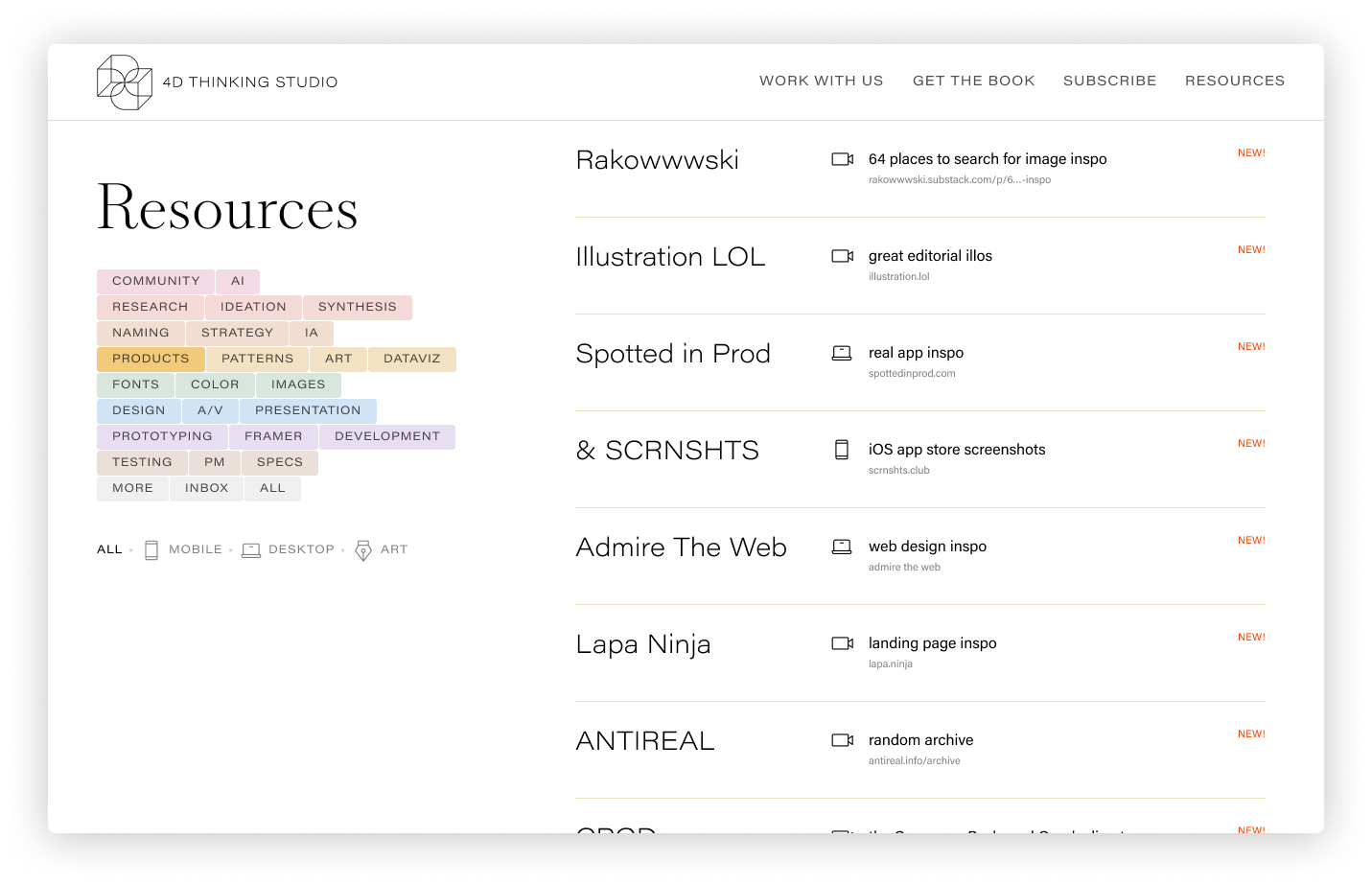Screen dimensions: 1372x885
Task: Click the 4D Thinking Studio cube logo
Action: click(x=125, y=82)
